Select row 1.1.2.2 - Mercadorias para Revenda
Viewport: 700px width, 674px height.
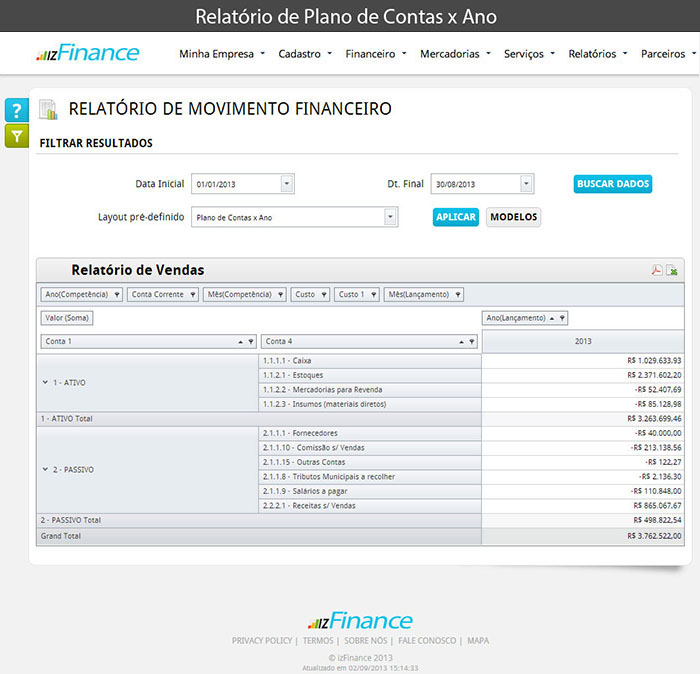click(x=370, y=390)
